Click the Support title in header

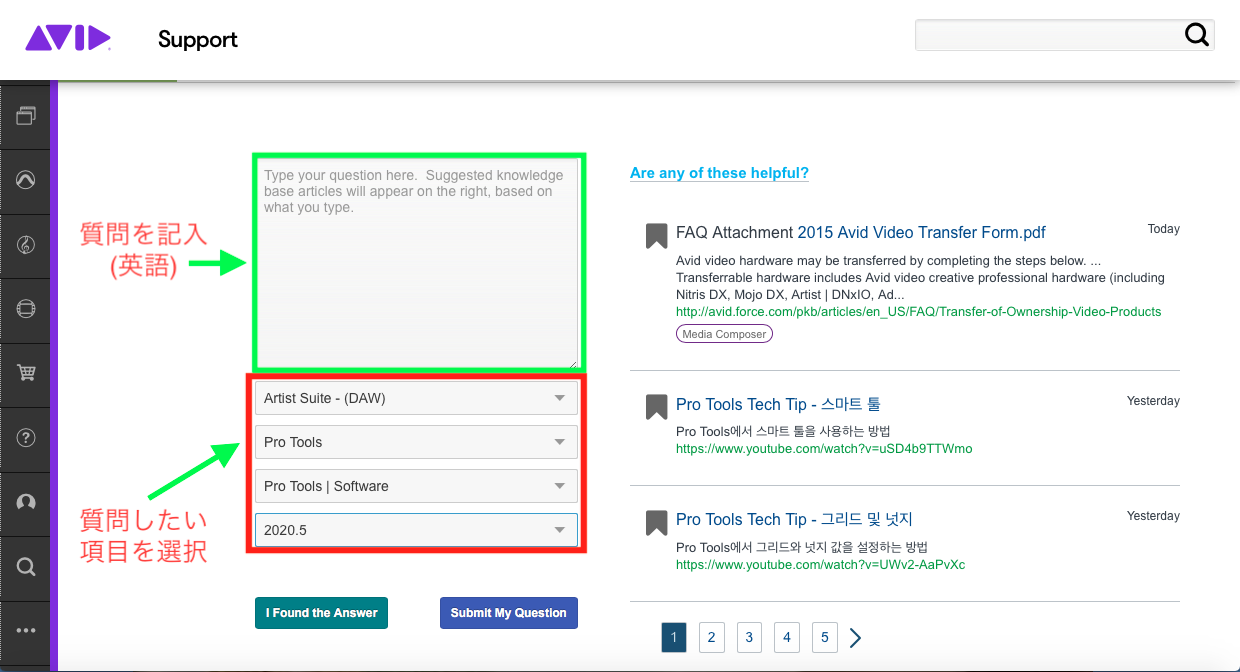pos(198,40)
